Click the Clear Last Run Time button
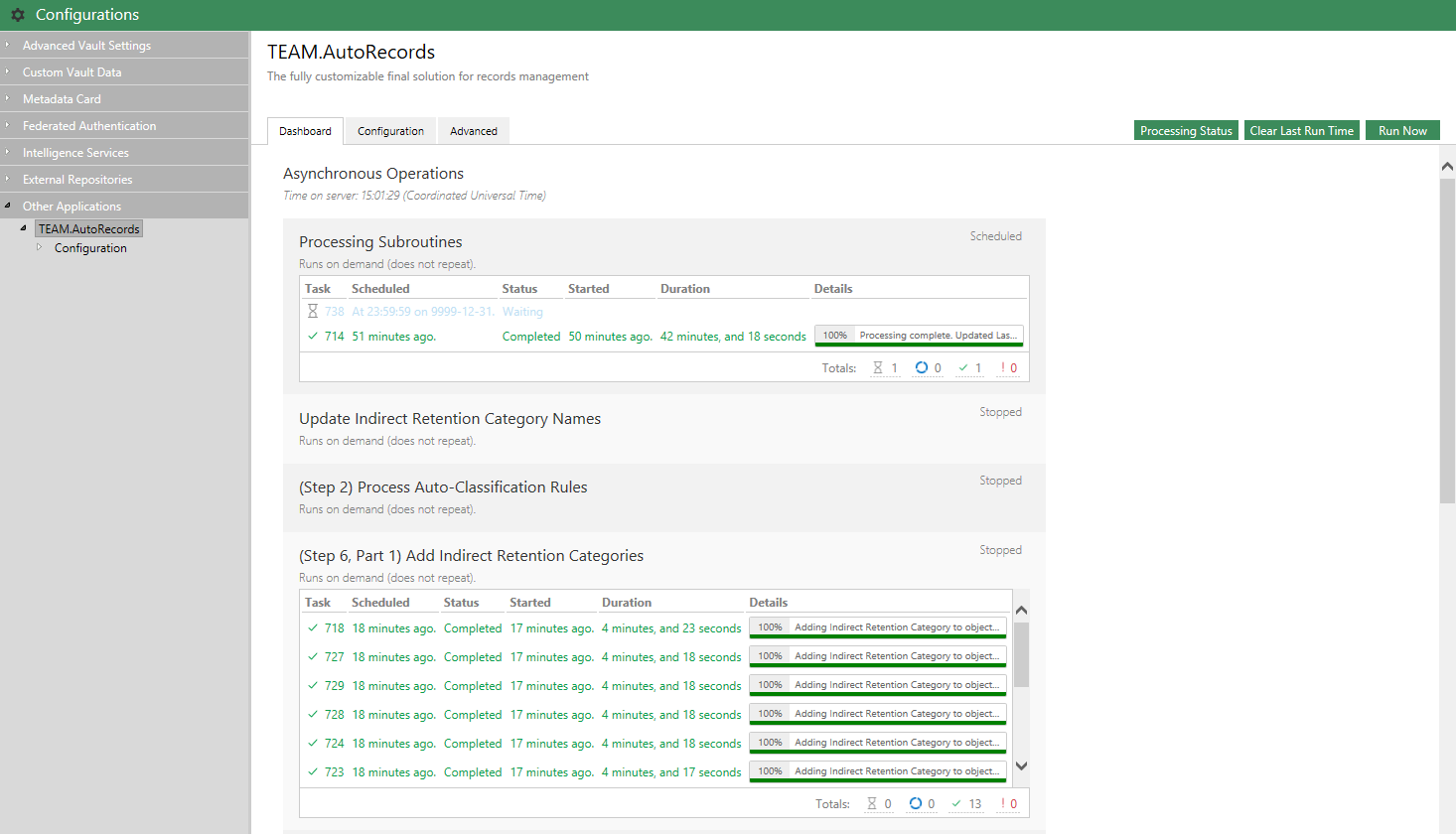 (x=1301, y=131)
